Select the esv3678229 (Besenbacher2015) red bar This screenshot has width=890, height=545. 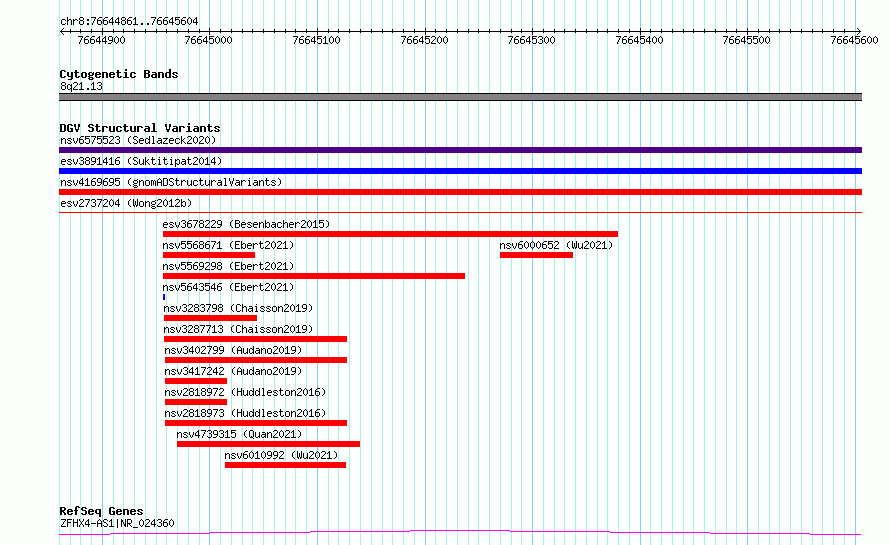click(390, 234)
